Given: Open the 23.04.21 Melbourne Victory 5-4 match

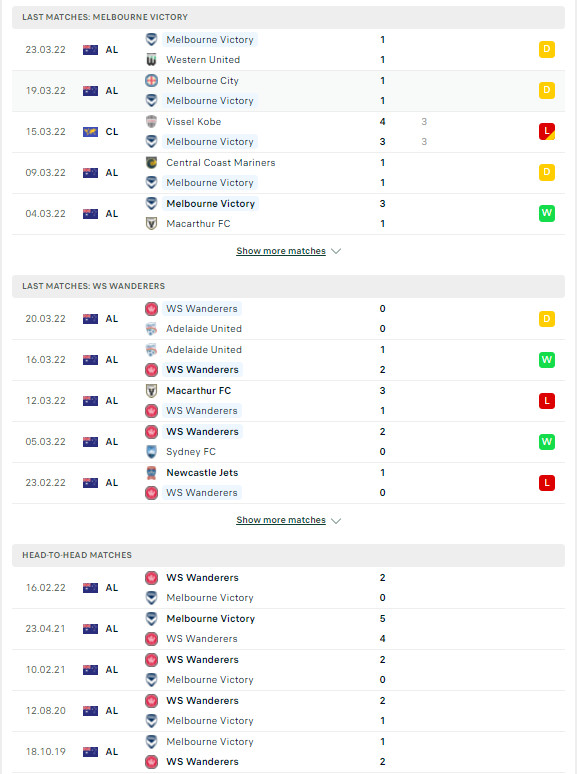Looking at the screenshot, I should point(288,629).
